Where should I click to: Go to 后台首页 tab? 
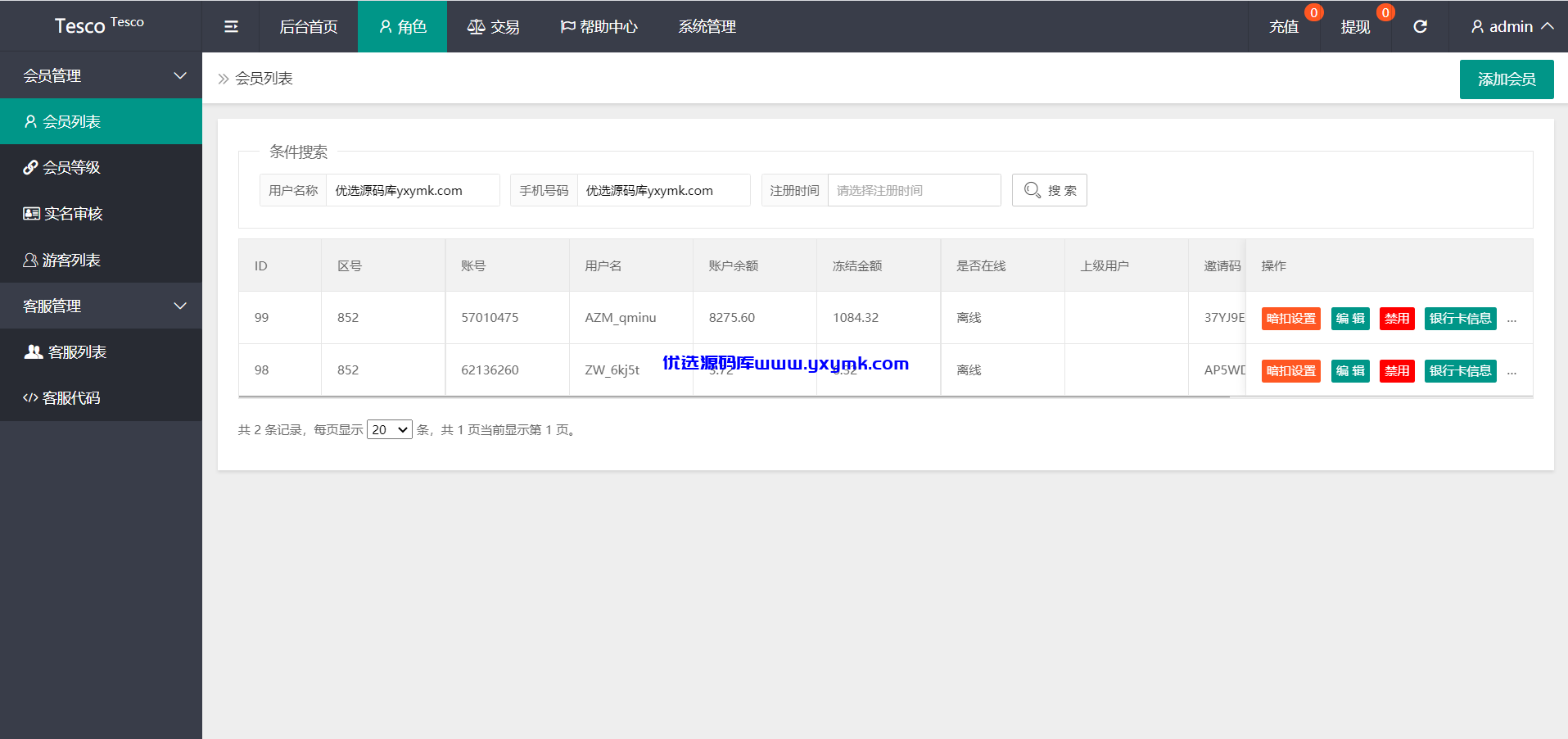[x=309, y=27]
